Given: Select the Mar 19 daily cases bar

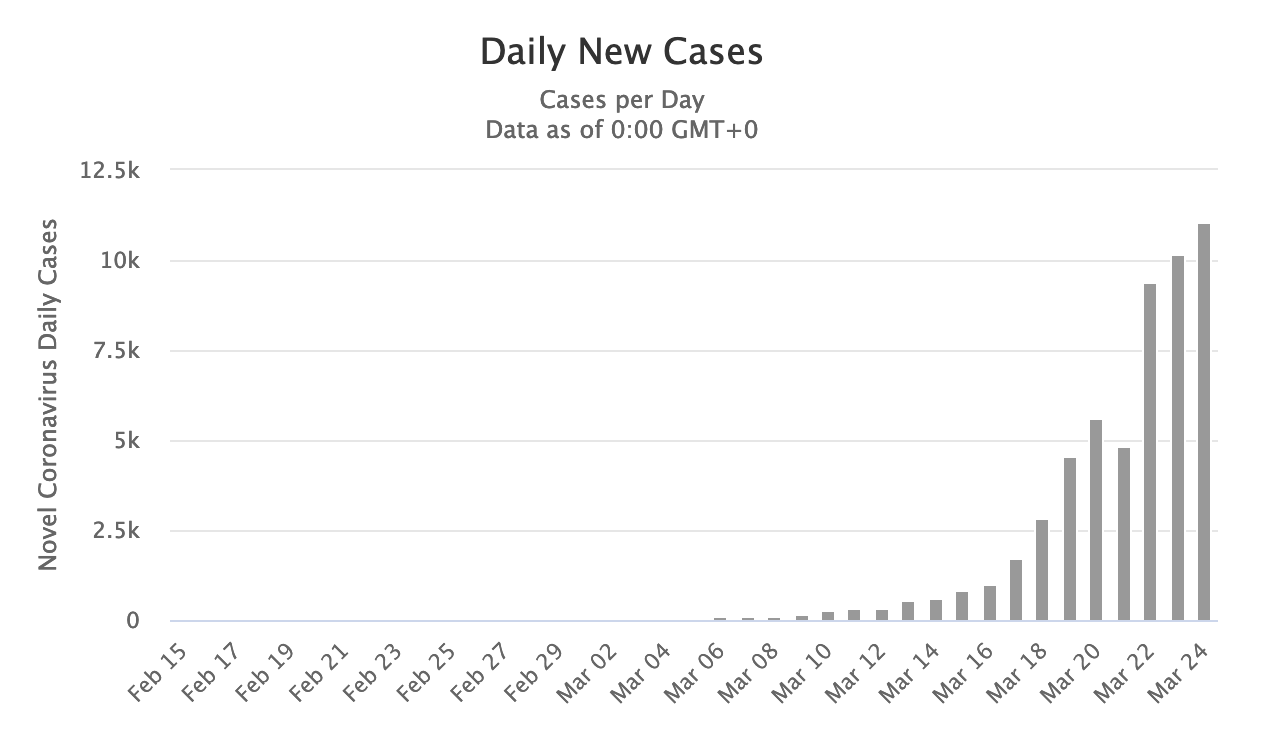Looking at the screenshot, I should (x=1070, y=539).
